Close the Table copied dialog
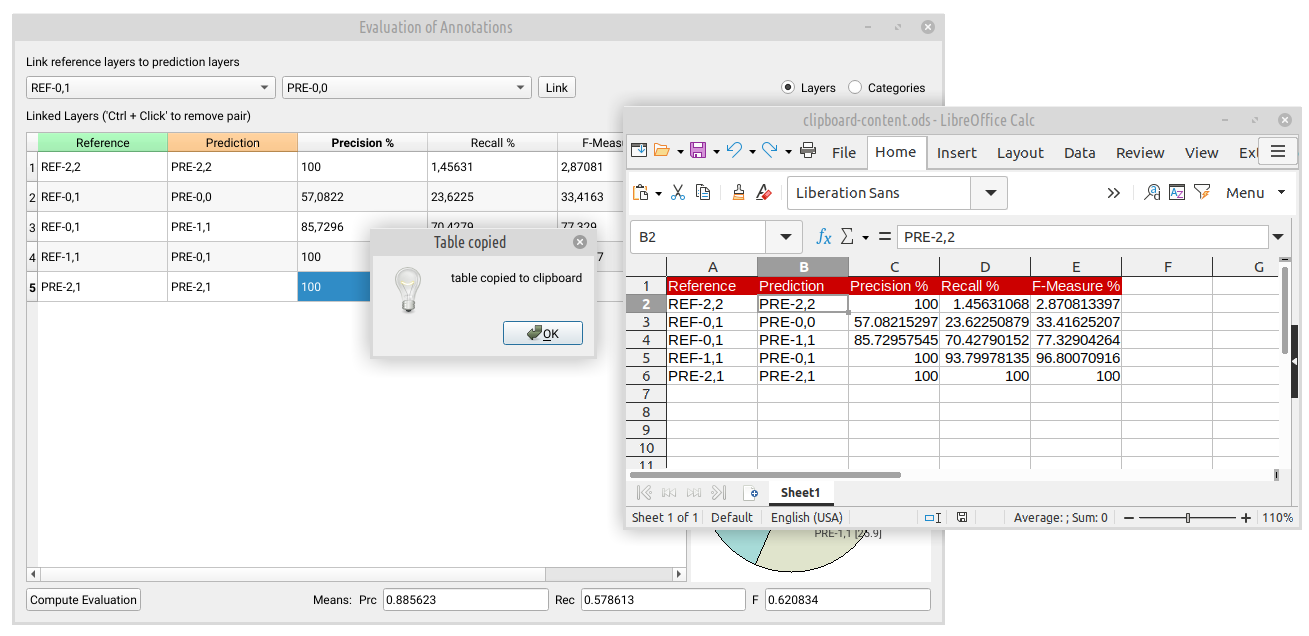Screen dimensions: 1309x636 click(x=580, y=242)
